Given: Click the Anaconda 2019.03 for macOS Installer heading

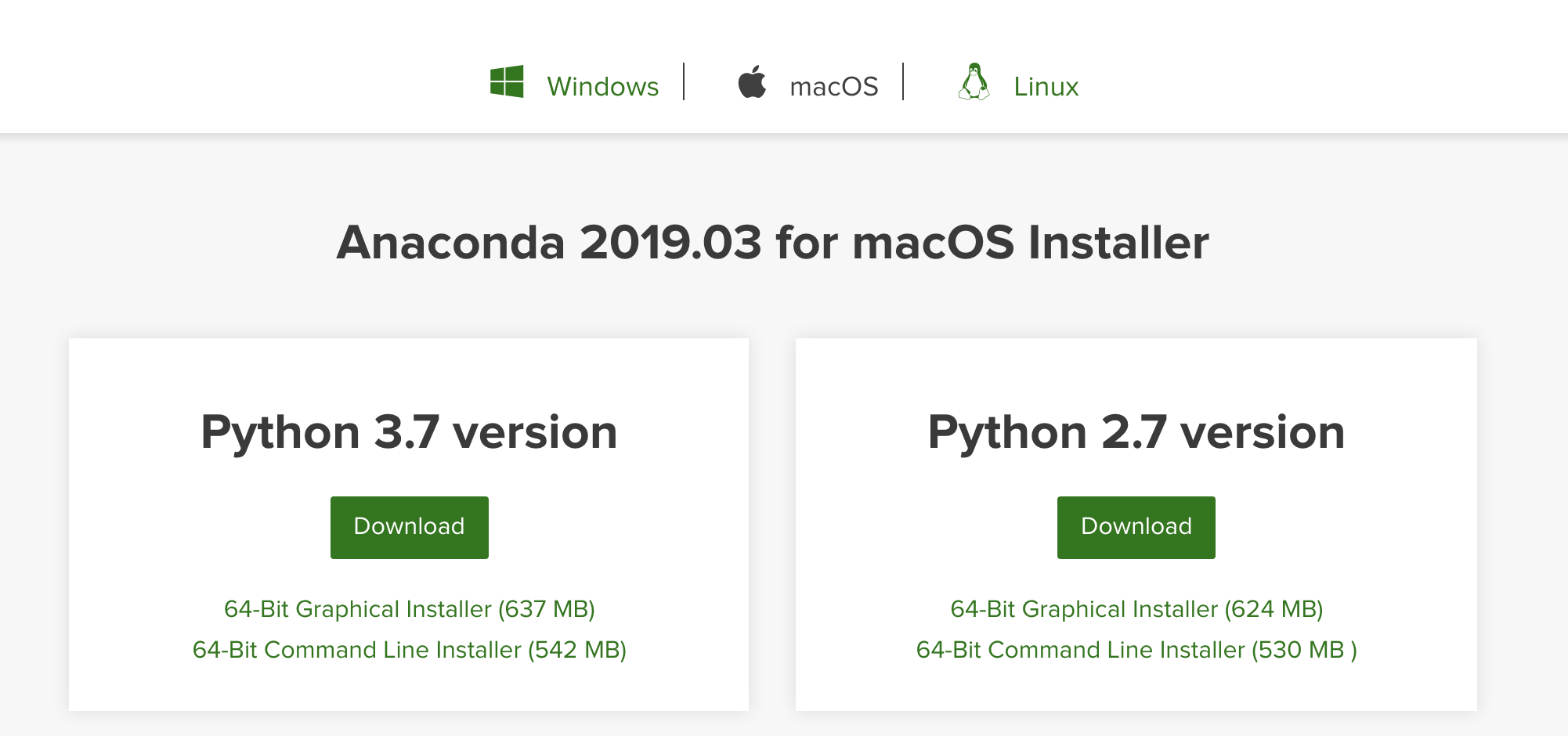Looking at the screenshot, I should tap(772, 243).
